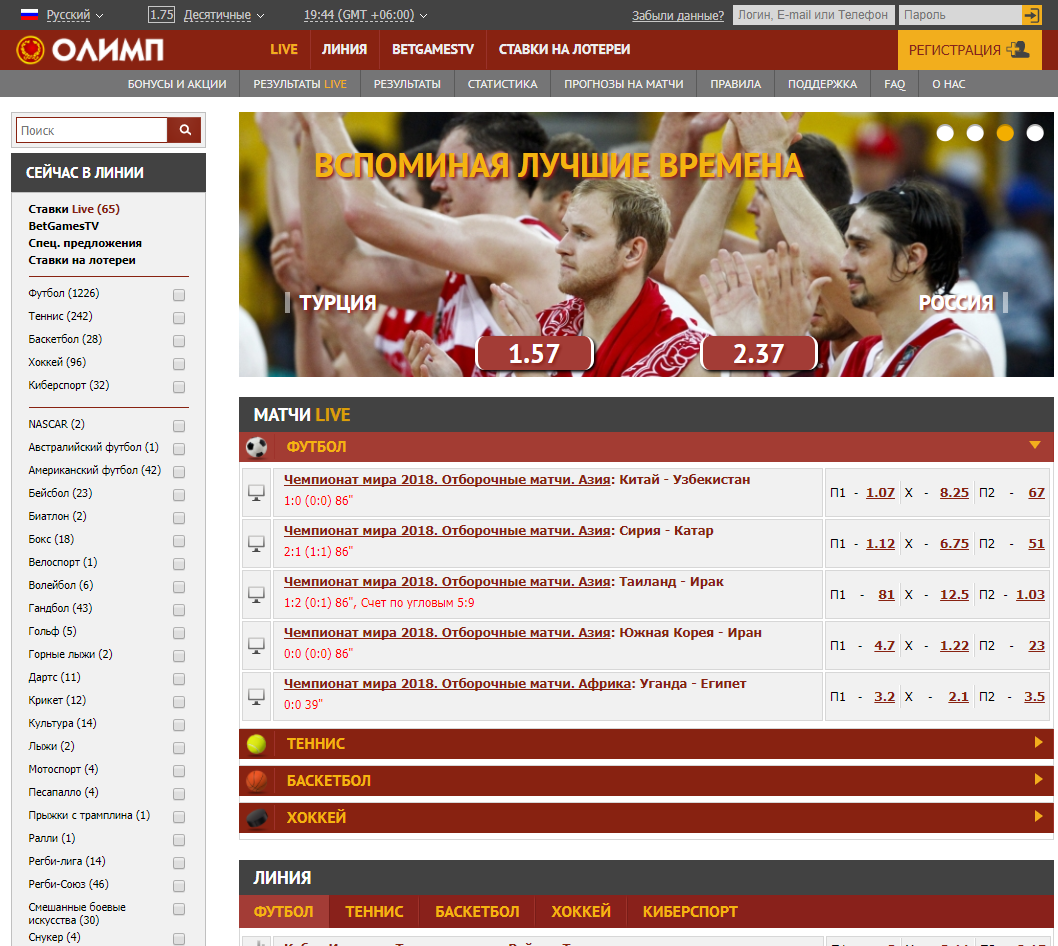Select draw odds 12.5 for Таиланд - Ирак
Image resolution: width=1058 pixels, height=946 pixels.
click(954, 594)
